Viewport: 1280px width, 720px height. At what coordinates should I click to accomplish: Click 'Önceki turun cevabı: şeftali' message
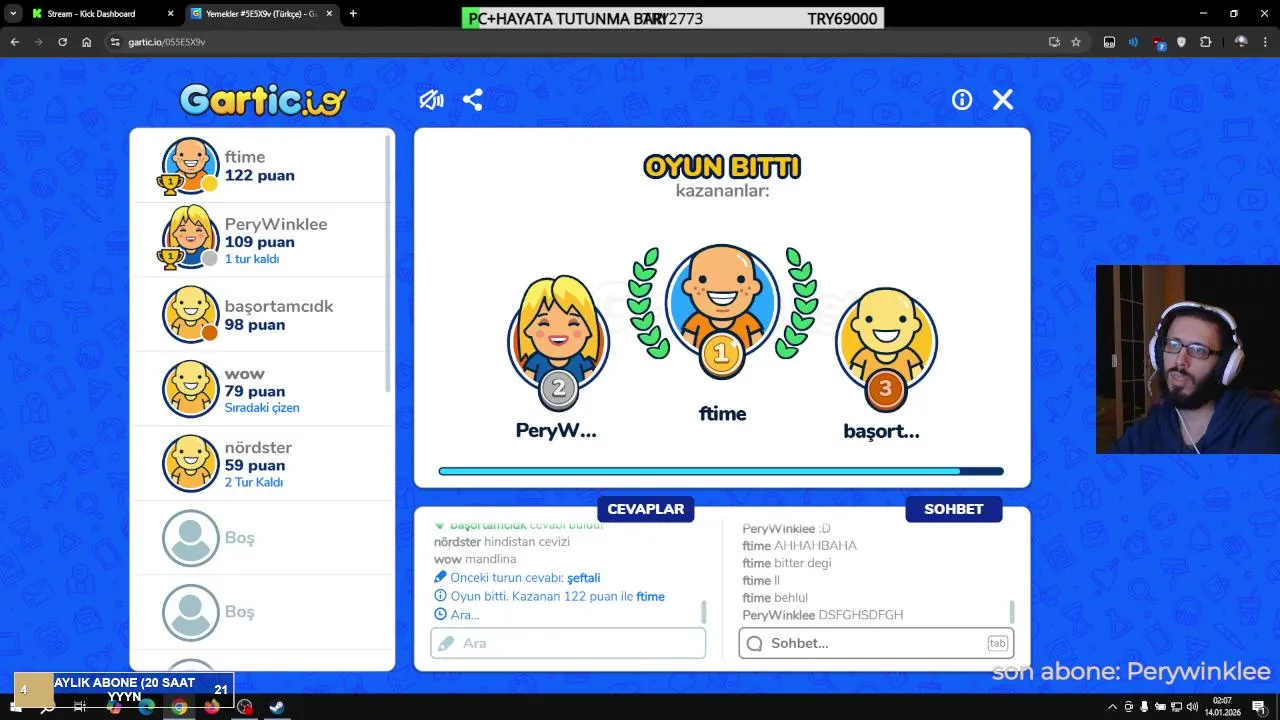(x=517, y=578)
